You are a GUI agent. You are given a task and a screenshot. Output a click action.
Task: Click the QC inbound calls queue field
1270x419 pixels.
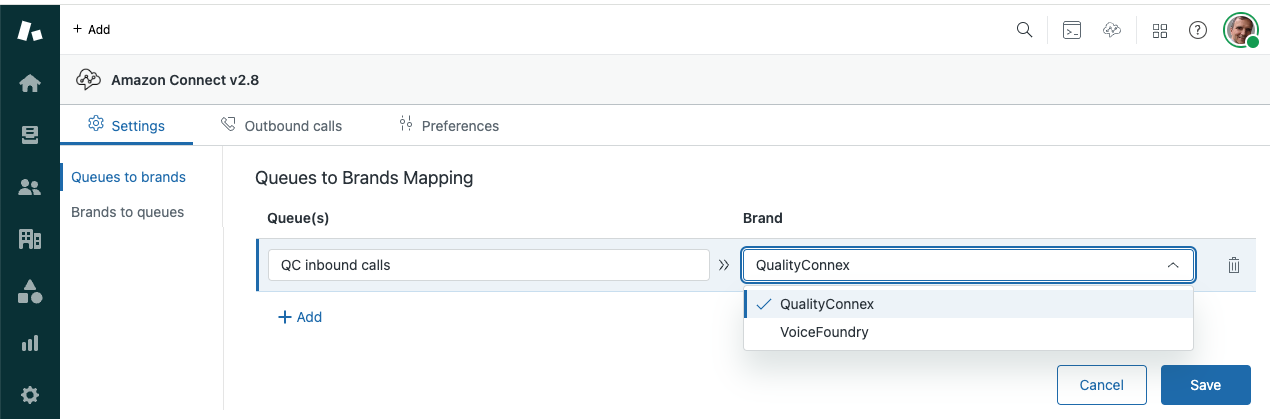(488, 265)
